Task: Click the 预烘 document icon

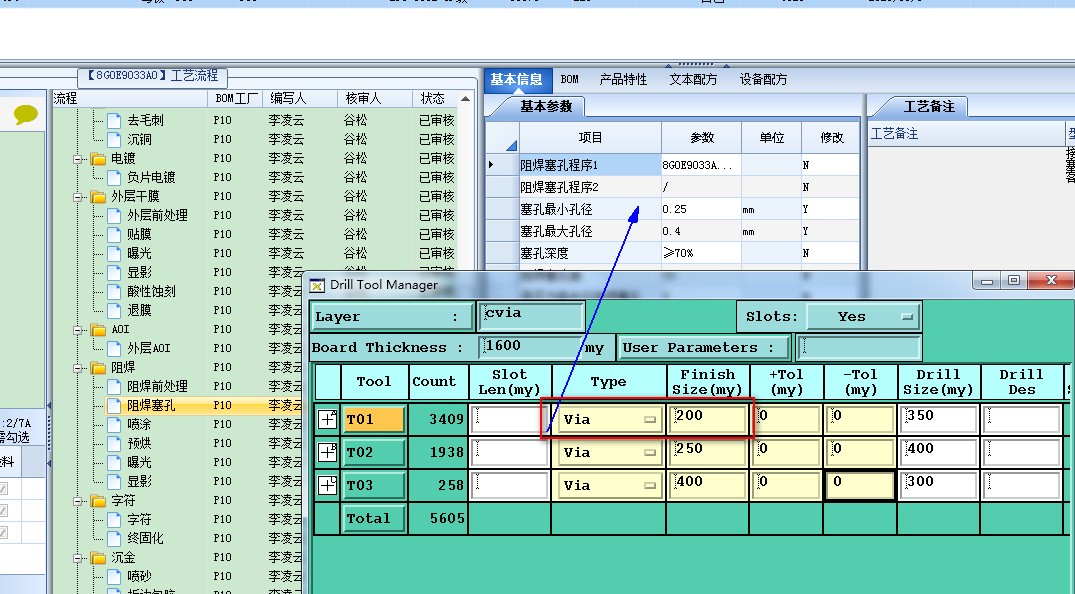Action: click(x=114, y=444)
